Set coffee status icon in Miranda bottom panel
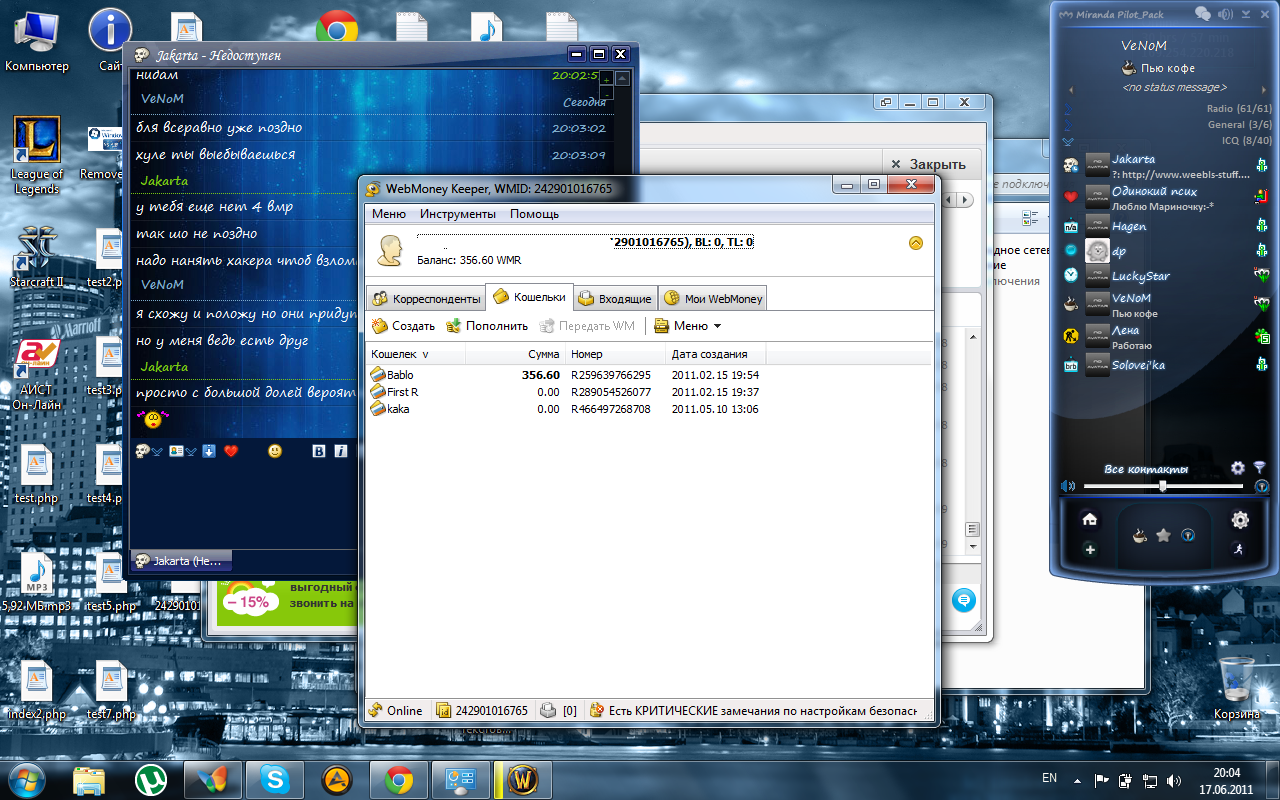 (x=1139, y=536)
